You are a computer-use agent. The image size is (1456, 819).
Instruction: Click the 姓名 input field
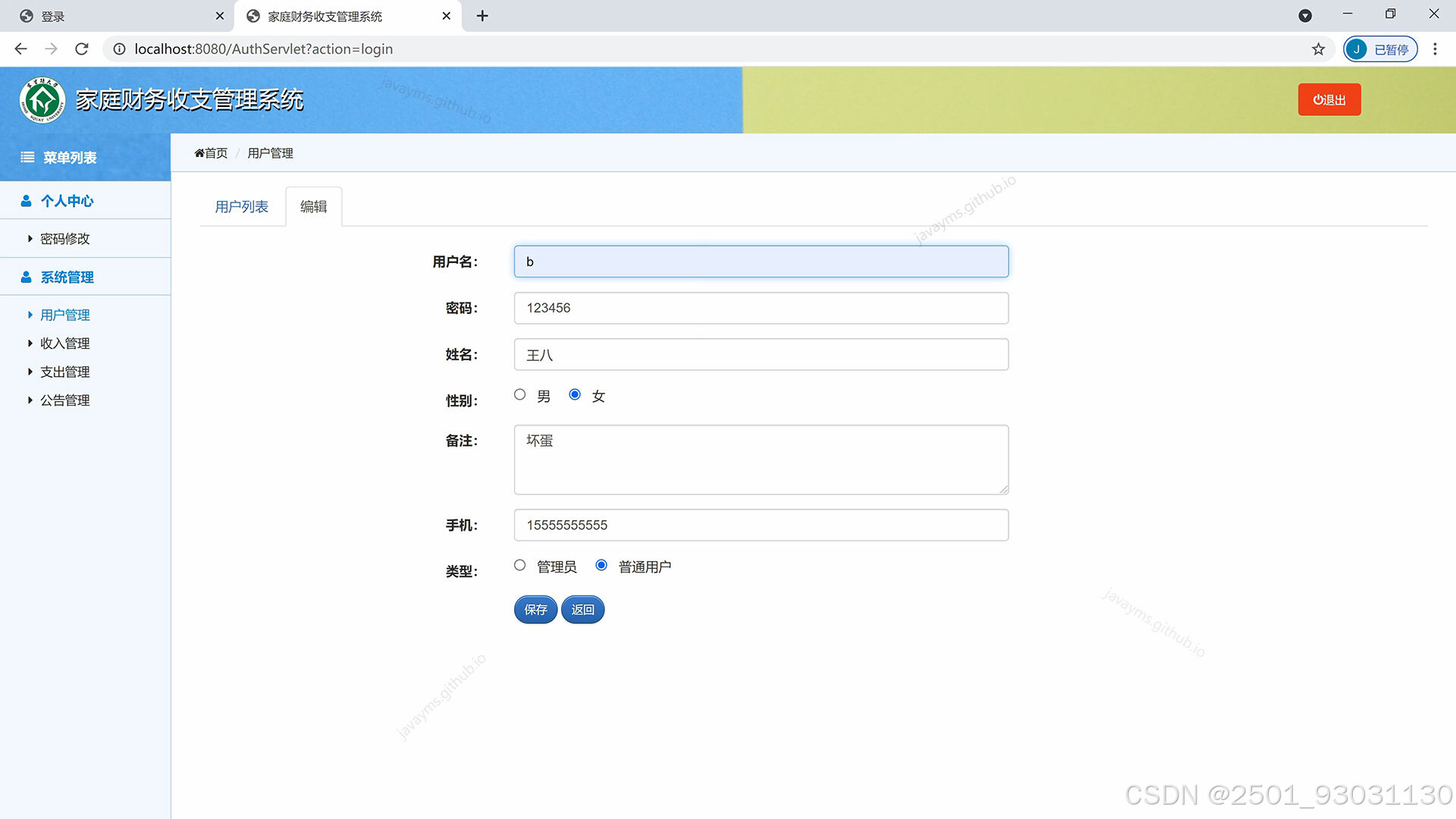click(x=761, y=355)
